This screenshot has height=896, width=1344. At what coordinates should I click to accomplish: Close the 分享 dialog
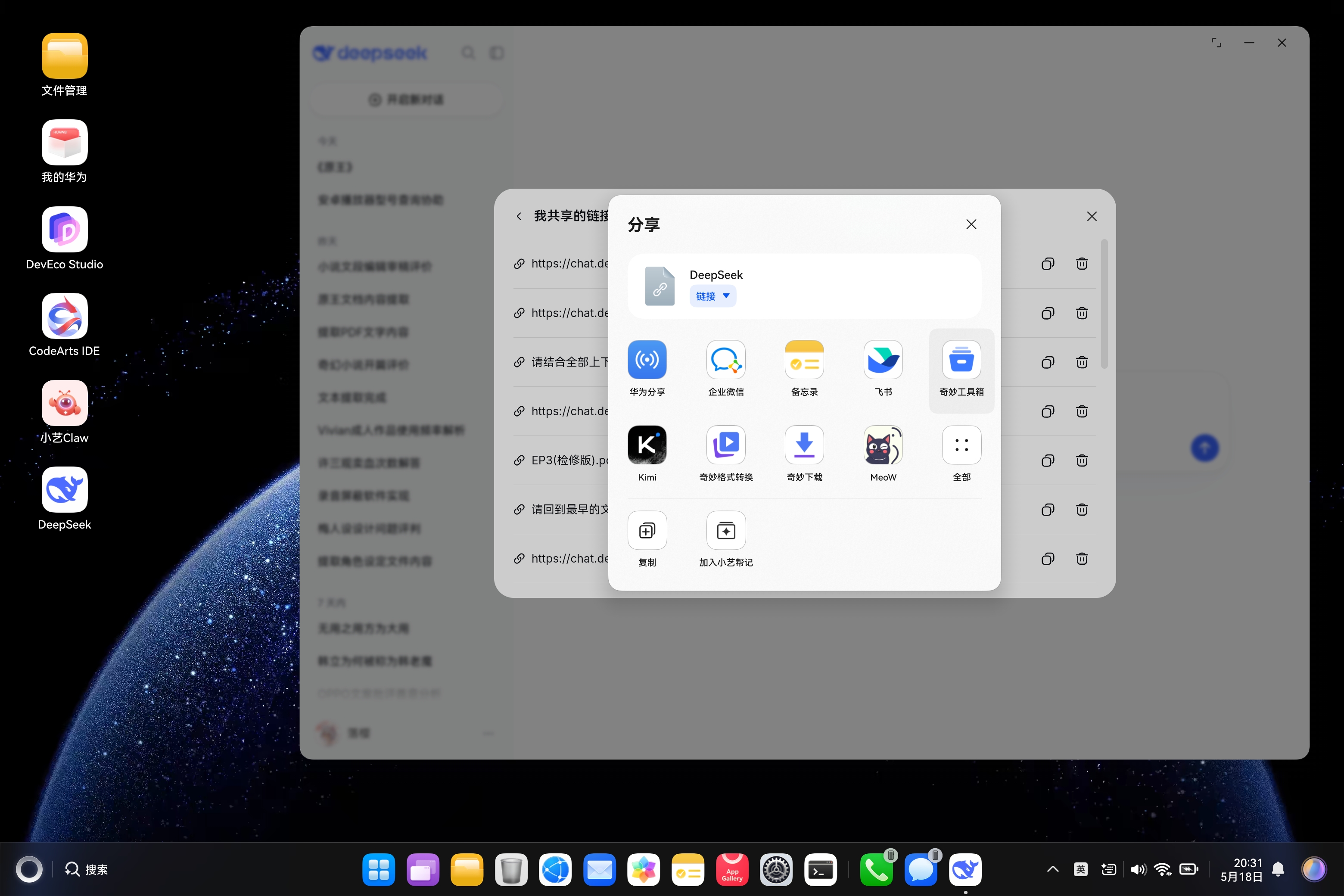coord(971,224)
